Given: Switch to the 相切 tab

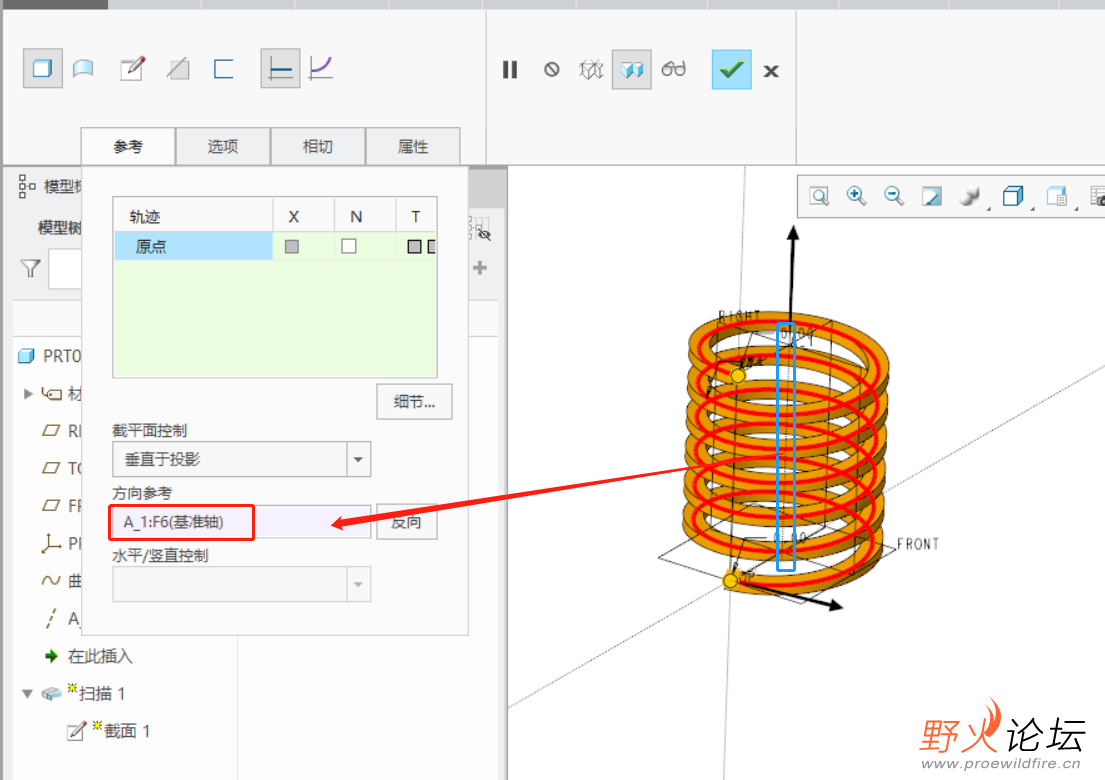Looking at the screenshot, I should tap(318, 147).
